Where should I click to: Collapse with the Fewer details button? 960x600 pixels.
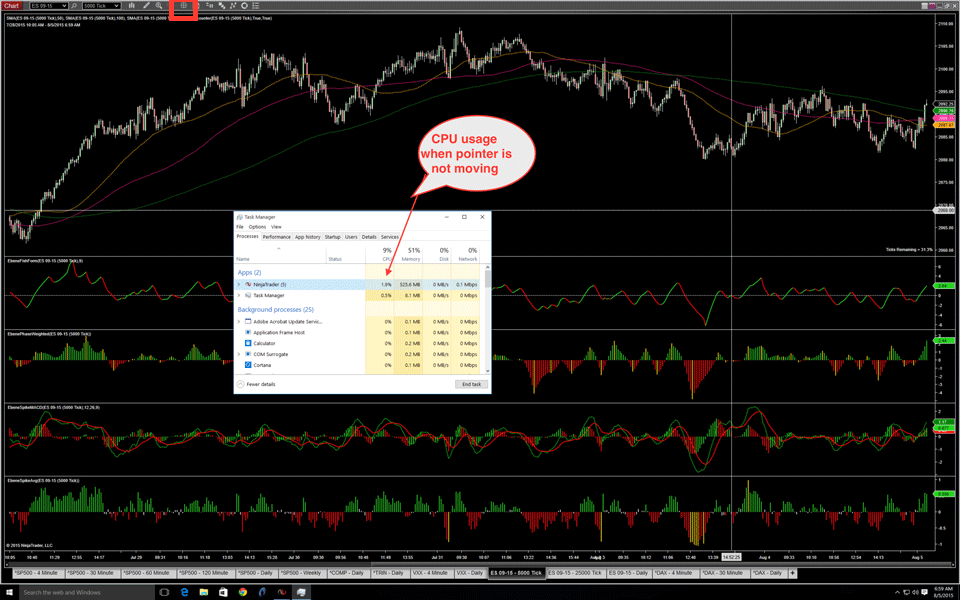[x=256, y=384]
